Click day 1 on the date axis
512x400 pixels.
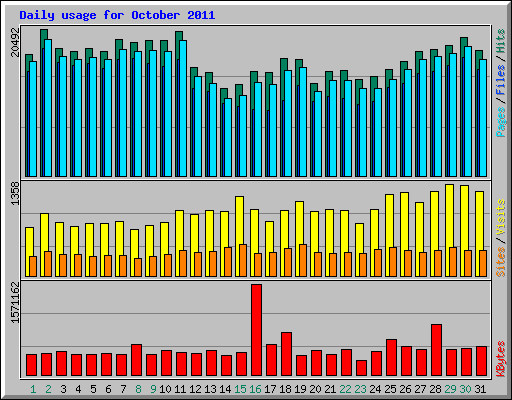coord(33,389)
